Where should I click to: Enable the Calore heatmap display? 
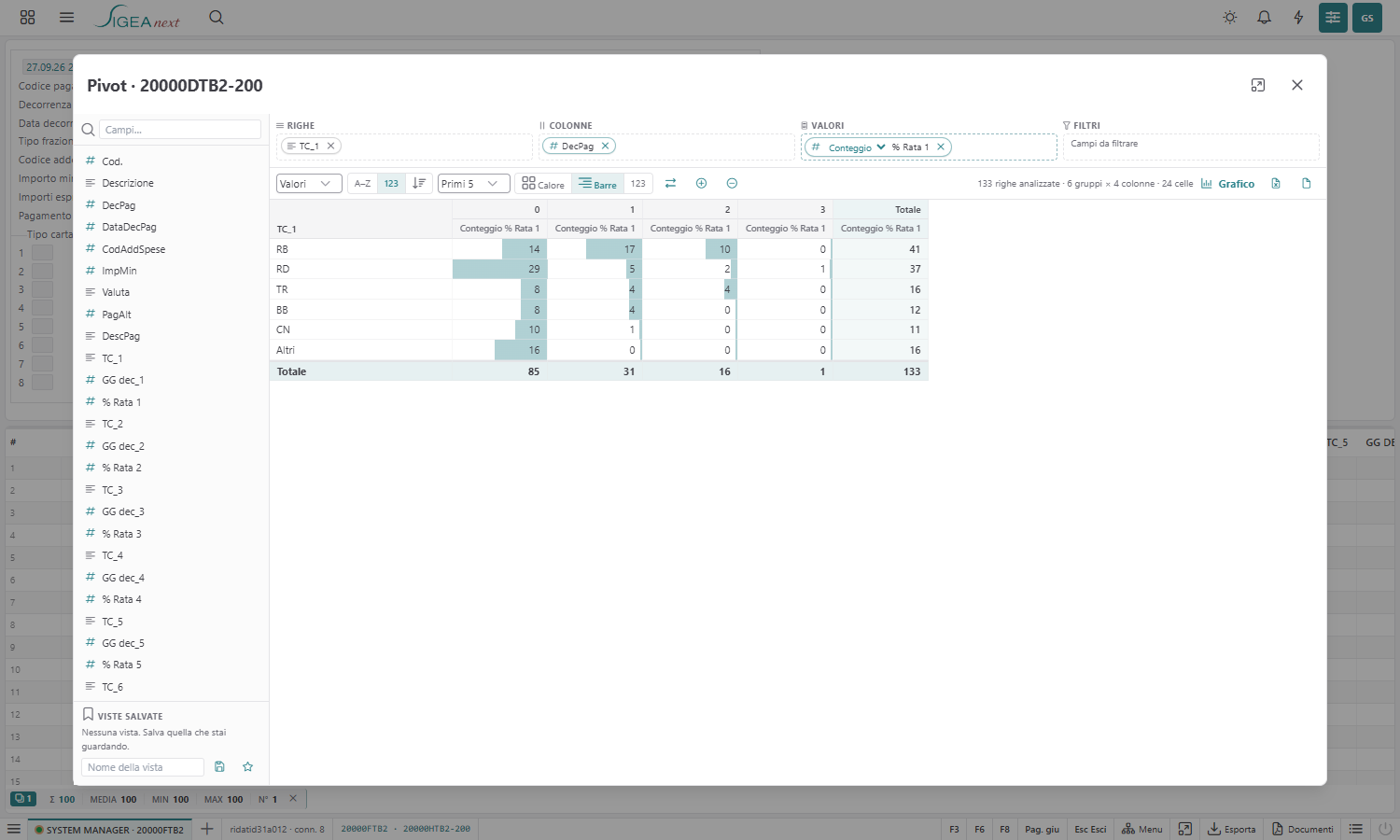click(x=543, y=183)
